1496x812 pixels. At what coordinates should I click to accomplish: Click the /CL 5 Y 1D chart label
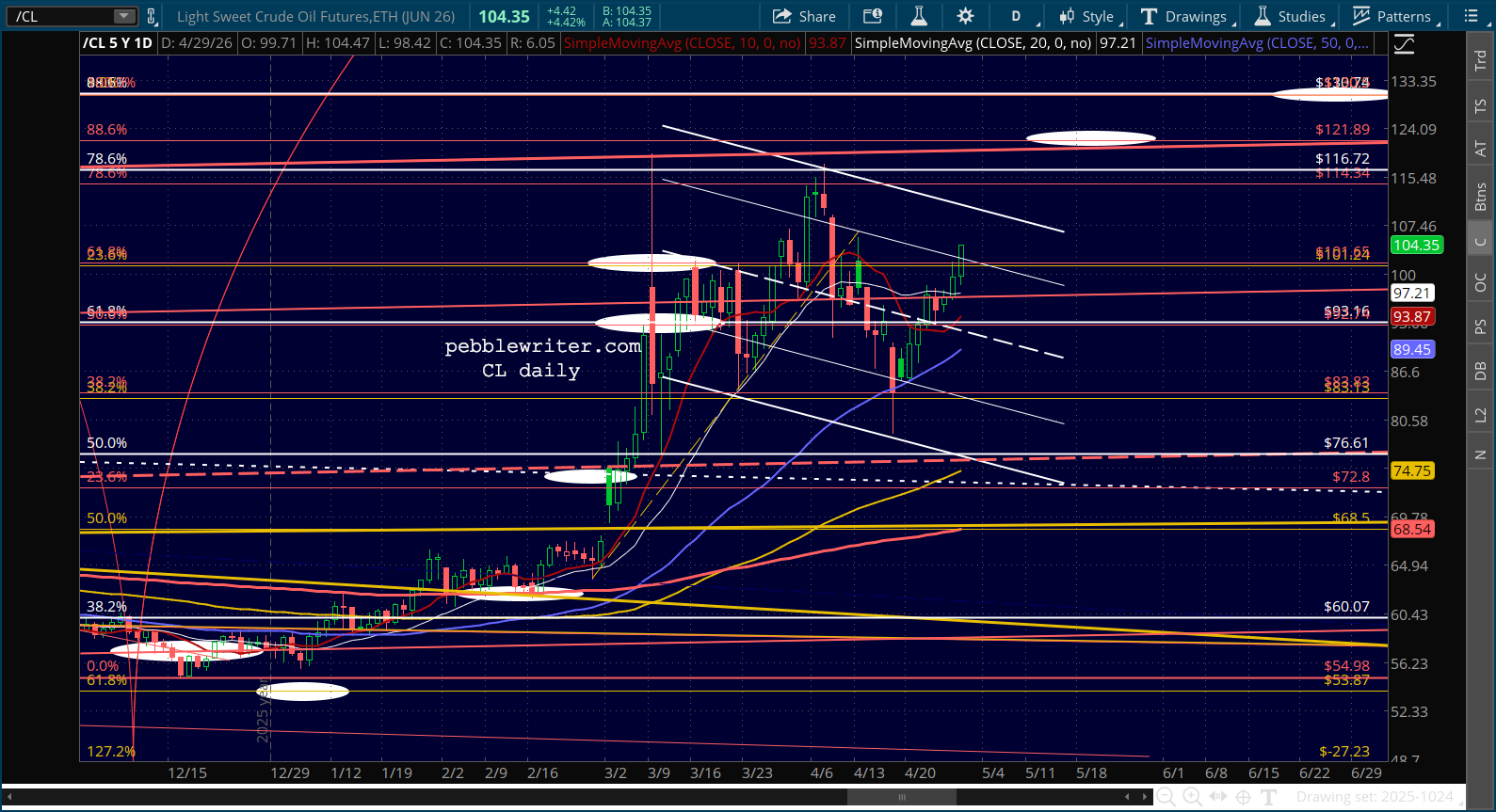118,43
